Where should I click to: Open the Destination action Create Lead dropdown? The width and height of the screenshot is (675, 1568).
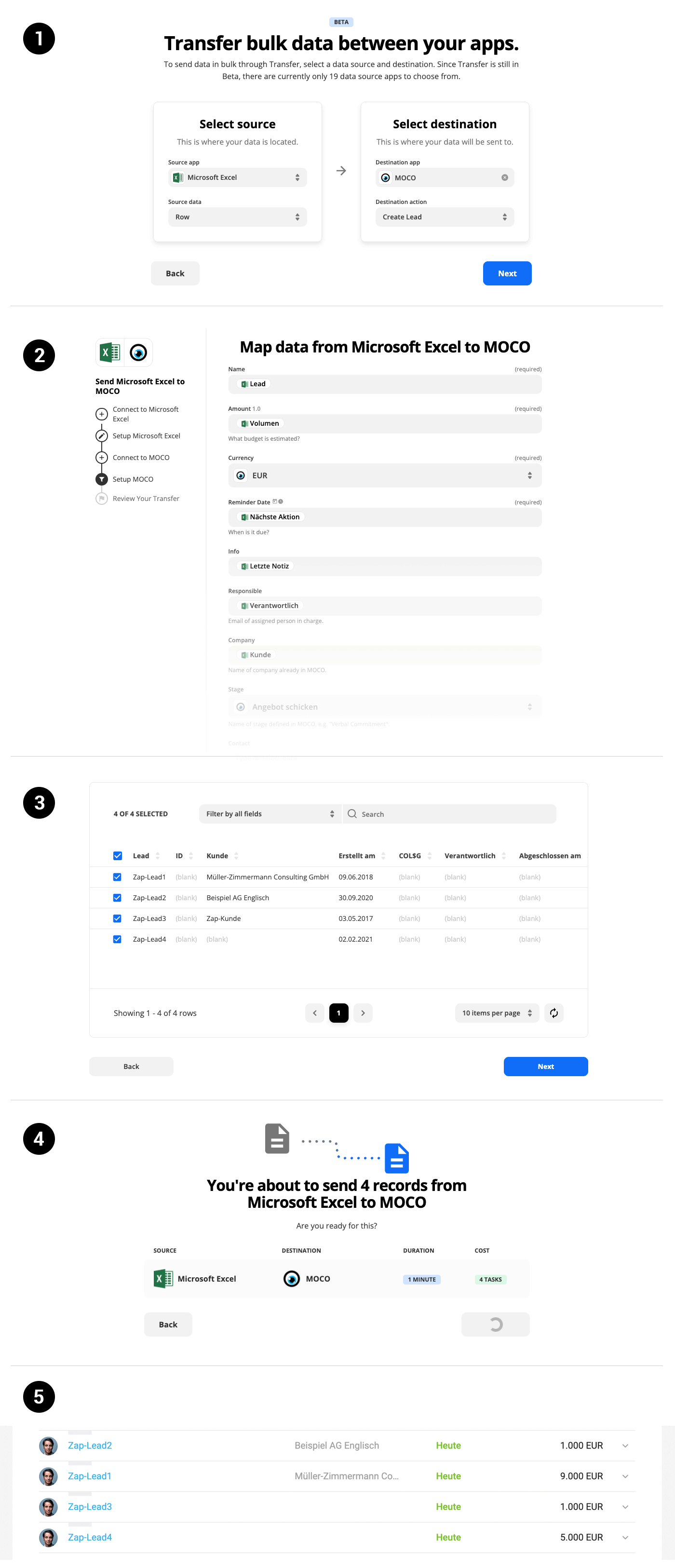coord(445,216)
